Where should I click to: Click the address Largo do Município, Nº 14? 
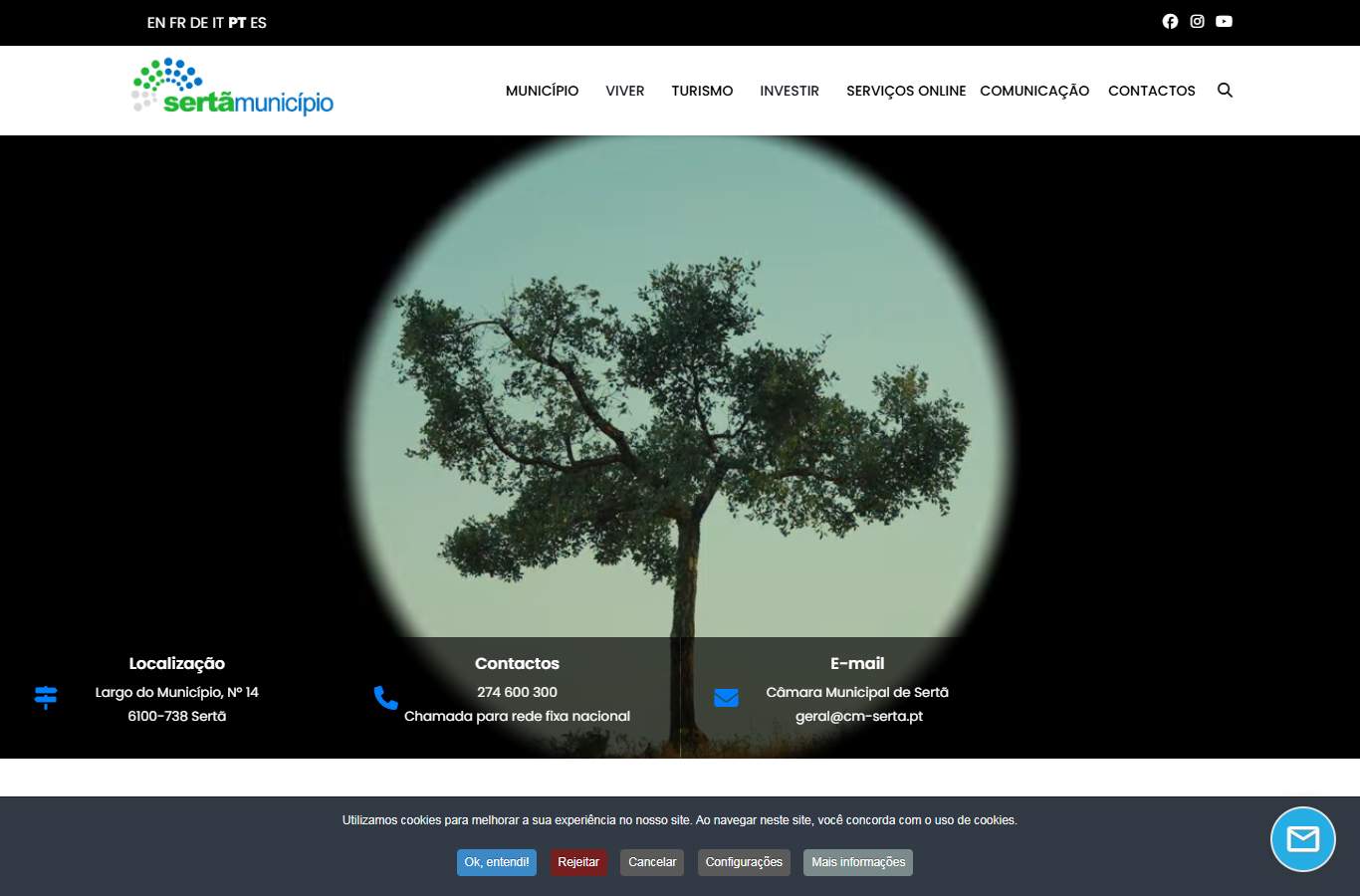coord(177,692)
